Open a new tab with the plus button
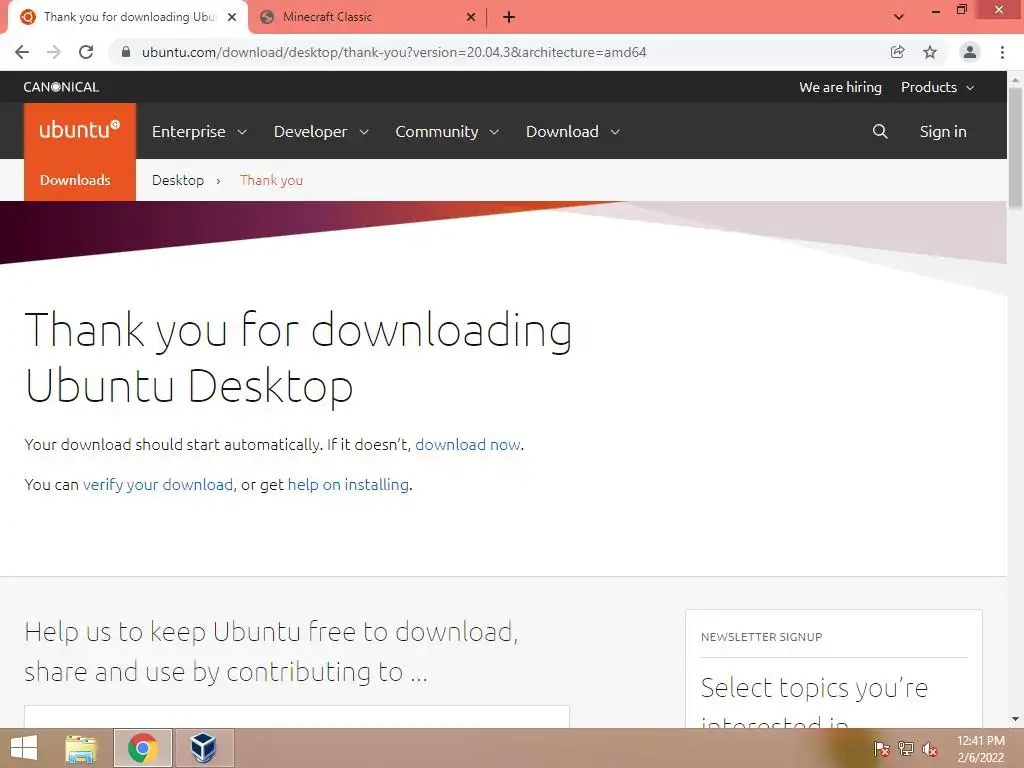1024x768 pixels. (509, 17)
